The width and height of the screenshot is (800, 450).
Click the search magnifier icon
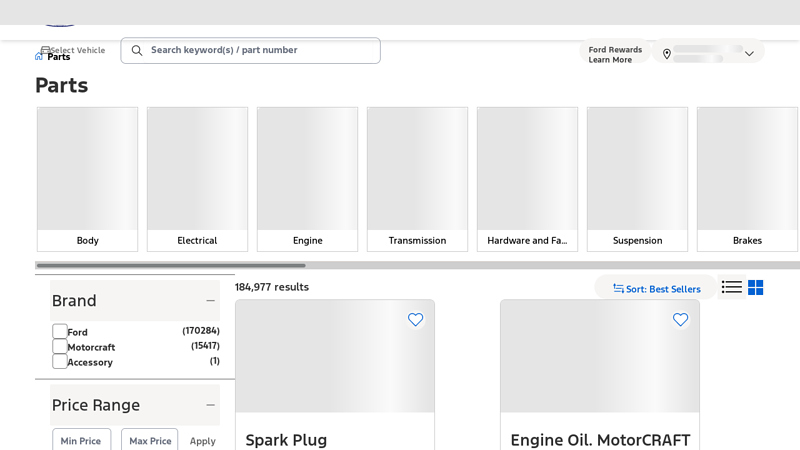(x=137, y=51)
